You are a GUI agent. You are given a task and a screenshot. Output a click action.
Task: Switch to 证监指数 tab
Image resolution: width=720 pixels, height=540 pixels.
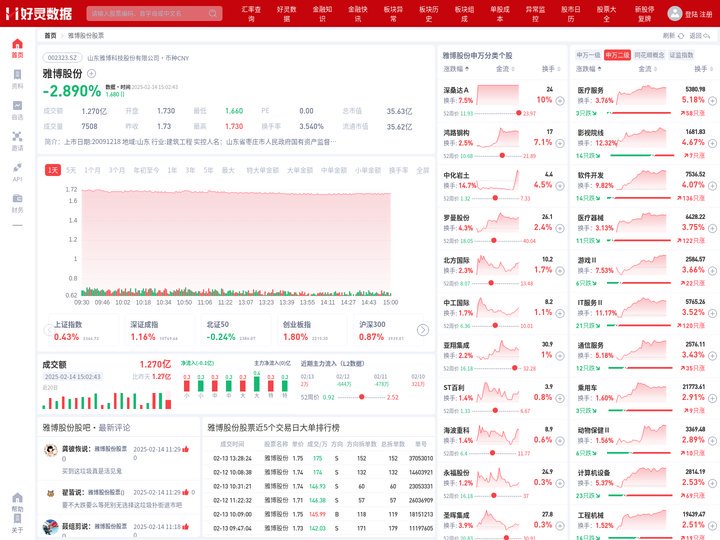(681, 55)
